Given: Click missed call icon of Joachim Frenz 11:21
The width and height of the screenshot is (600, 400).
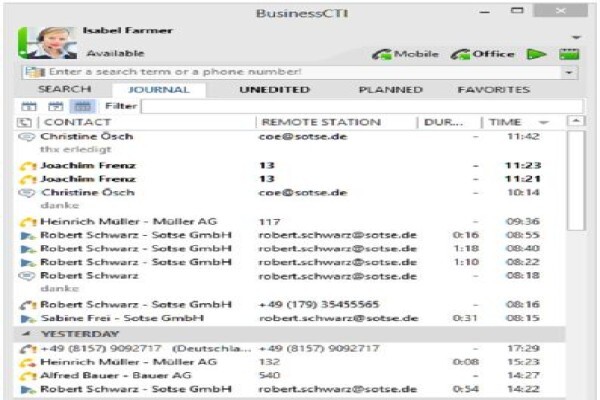Looking at the screenshot, I should pos(28,180).
